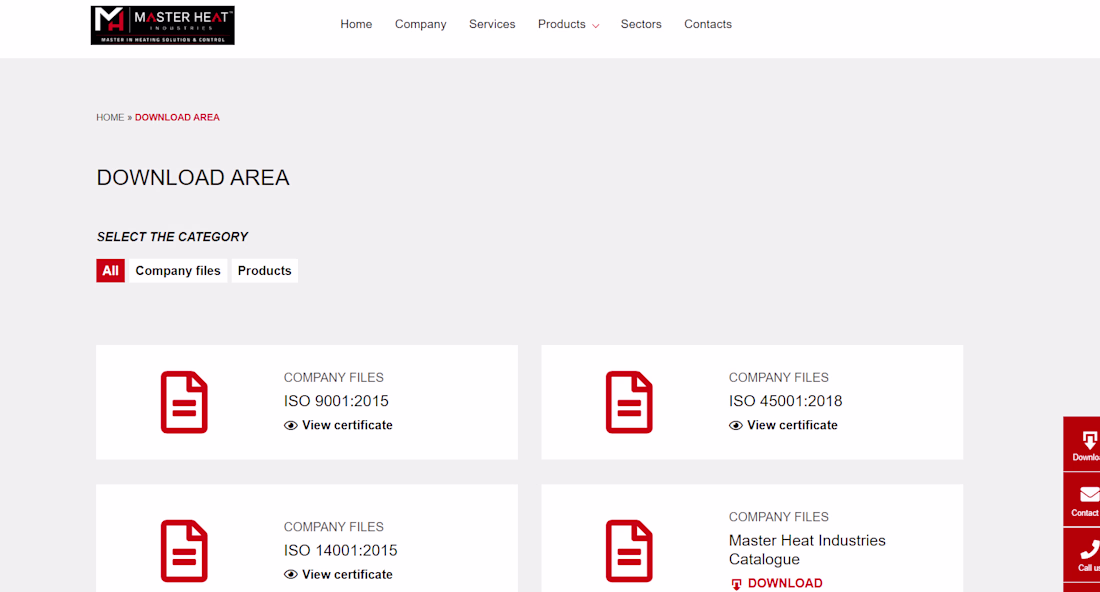Open the Contacts page
1100x592 pixels.
point(708,24)
